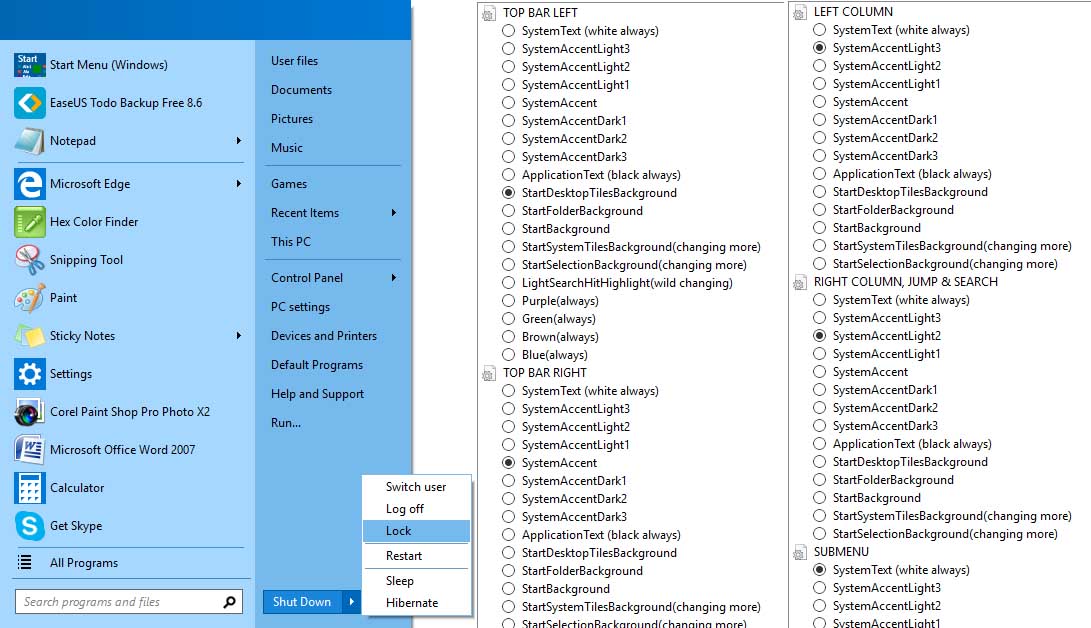This screenshot has height=628, width=1091.
Task: Open Sticky Notes icon
Action: pyautogui.click(x=30, y=336)
